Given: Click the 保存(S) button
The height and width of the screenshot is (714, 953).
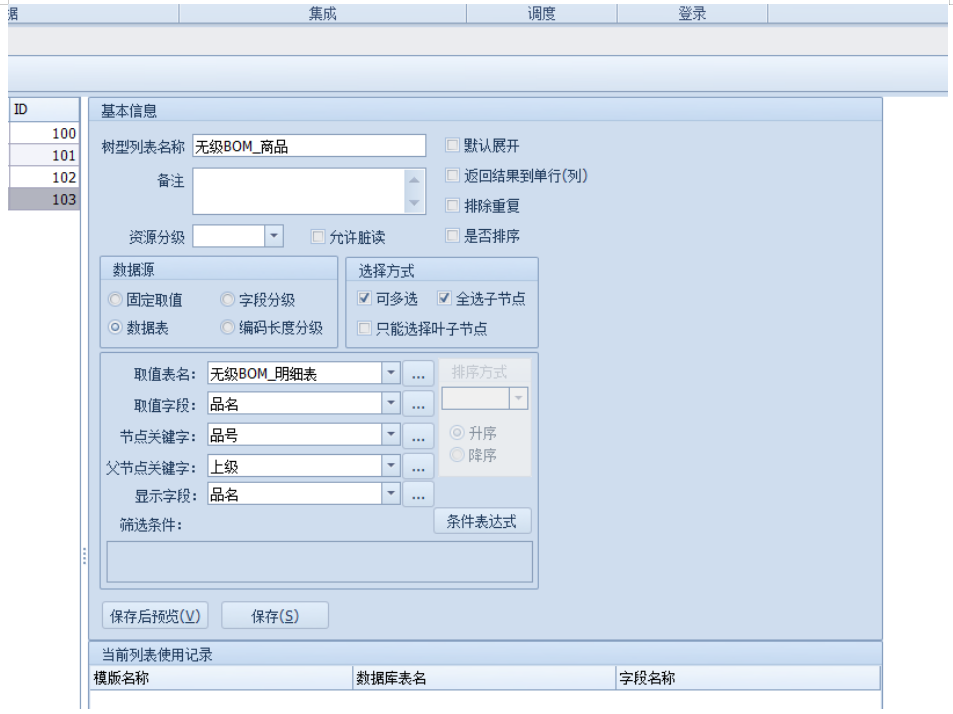Looking at the screenshot, I should point(274,616).
